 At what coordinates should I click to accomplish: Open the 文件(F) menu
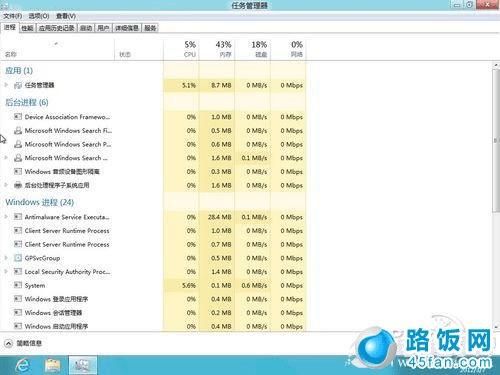pyautogui.click(x=13, y=16)
